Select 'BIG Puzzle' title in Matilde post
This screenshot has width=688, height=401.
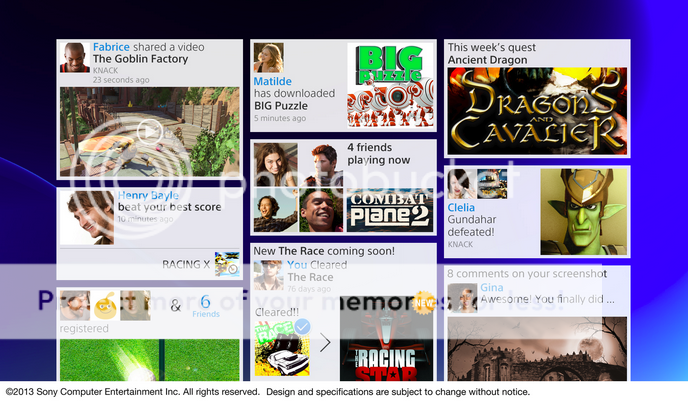(281, 106)
